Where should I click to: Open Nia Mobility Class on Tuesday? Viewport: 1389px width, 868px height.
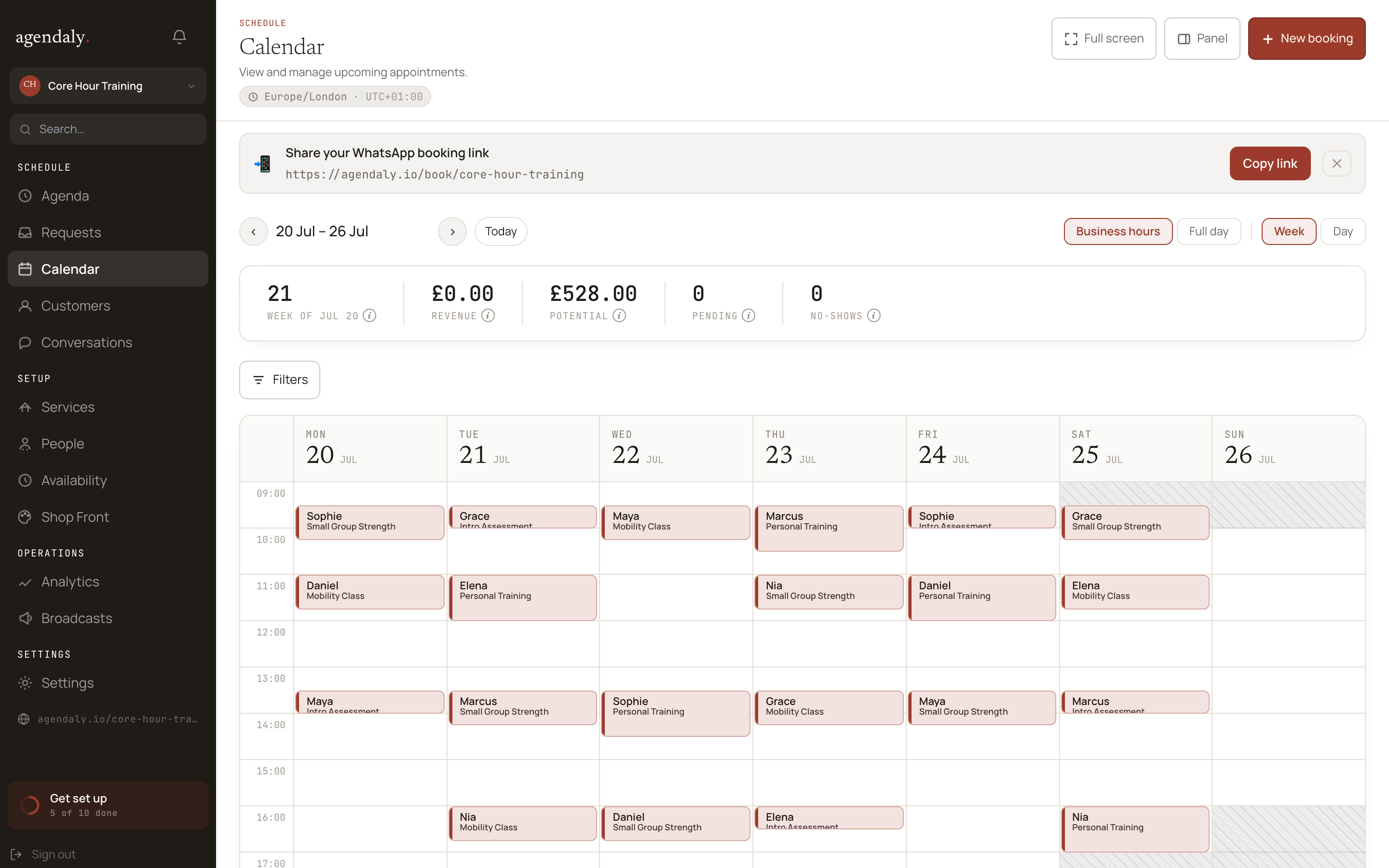523,824
